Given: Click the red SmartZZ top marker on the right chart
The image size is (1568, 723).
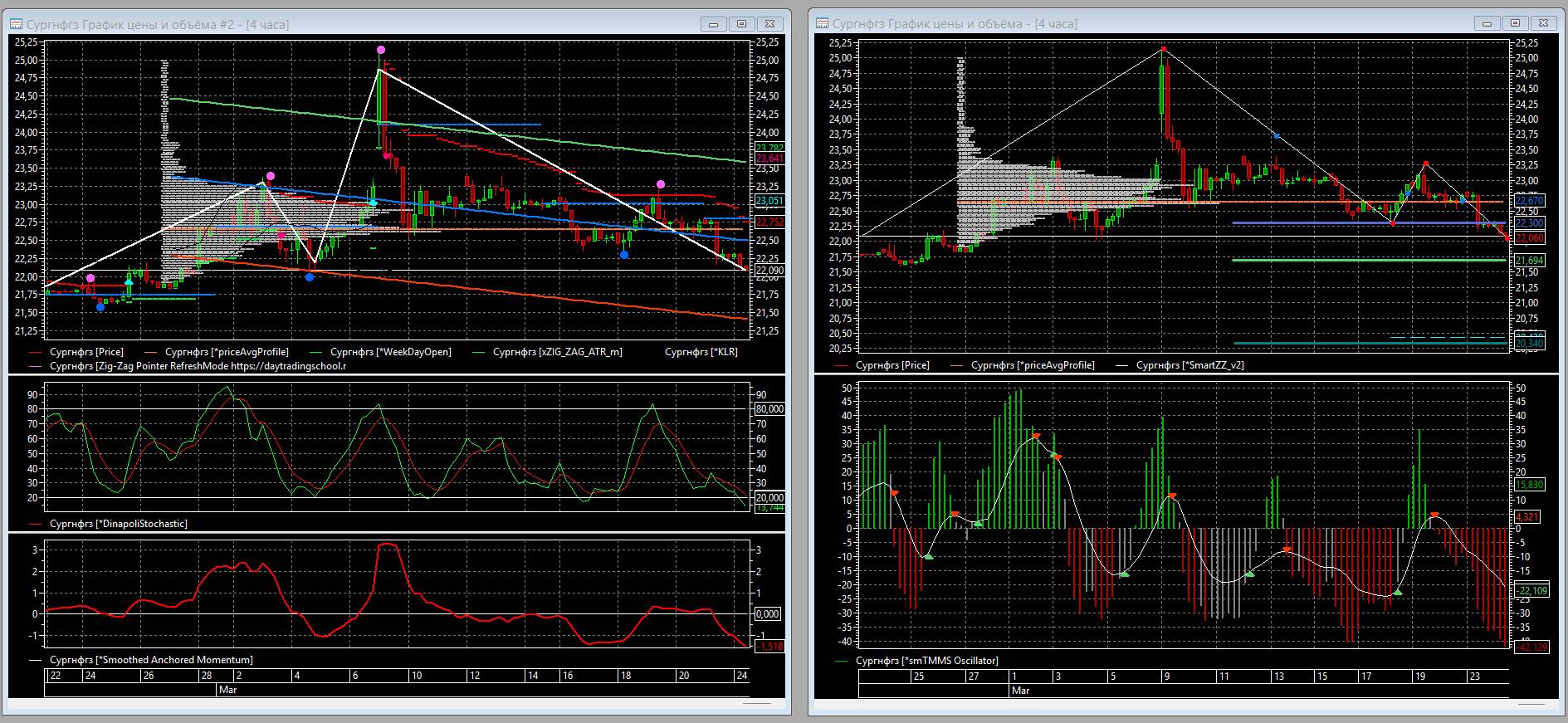Looking at the screenshot, I should click(x=1164, y=50).
